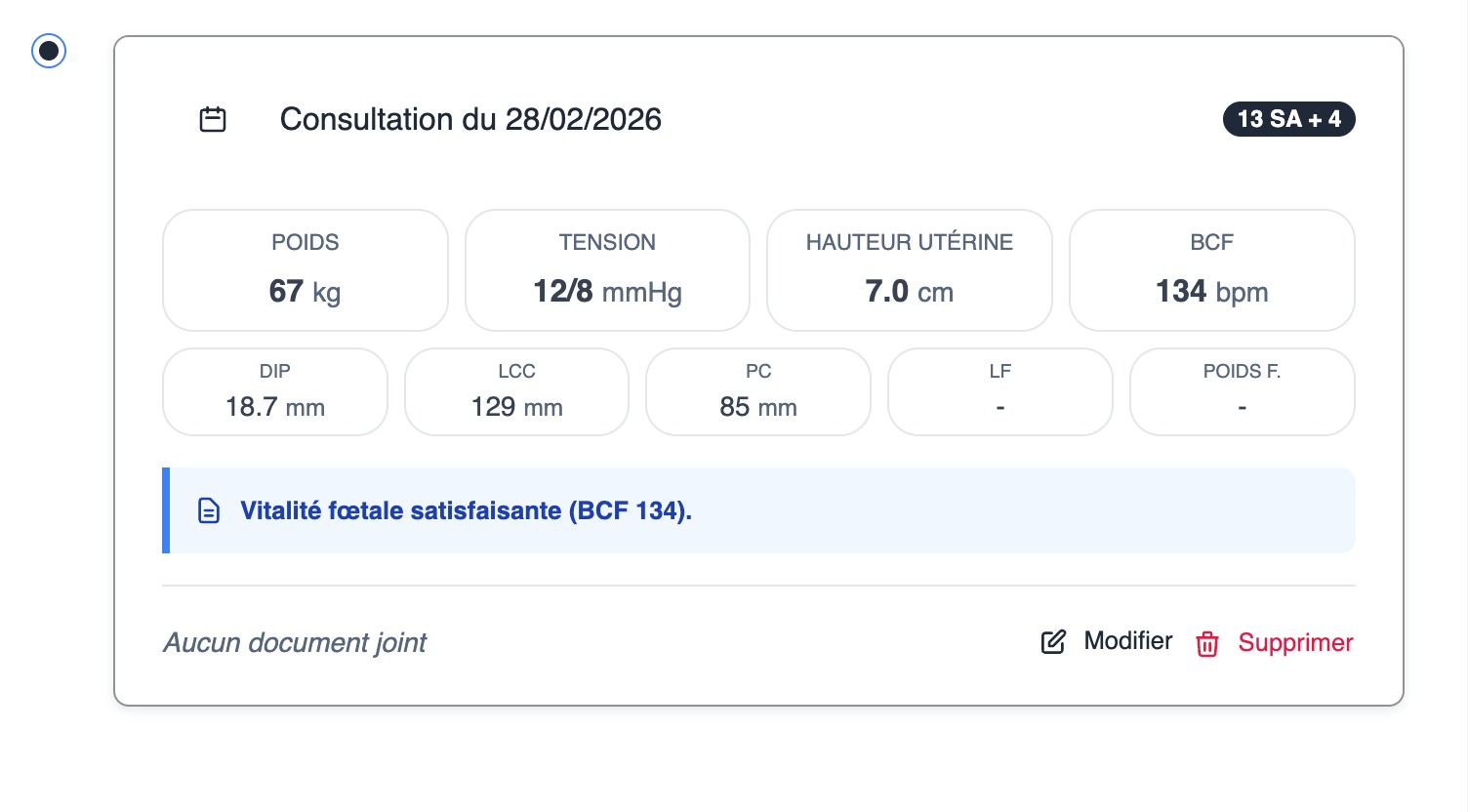Expand the DIP 18.7 mm measurement tile

click(274, 391)
